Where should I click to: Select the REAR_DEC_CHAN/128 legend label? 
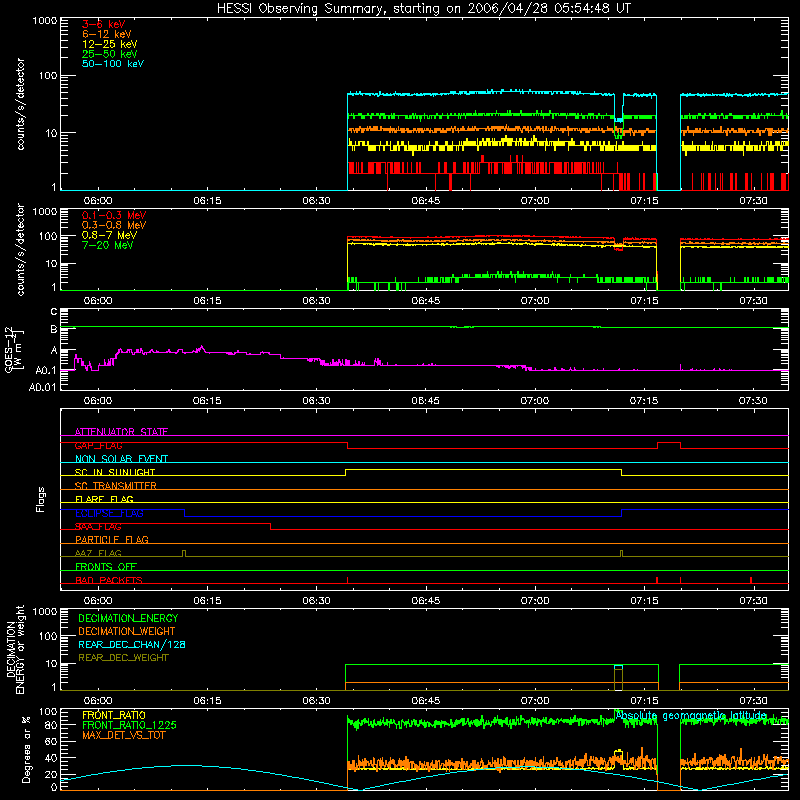coord(132,644)
